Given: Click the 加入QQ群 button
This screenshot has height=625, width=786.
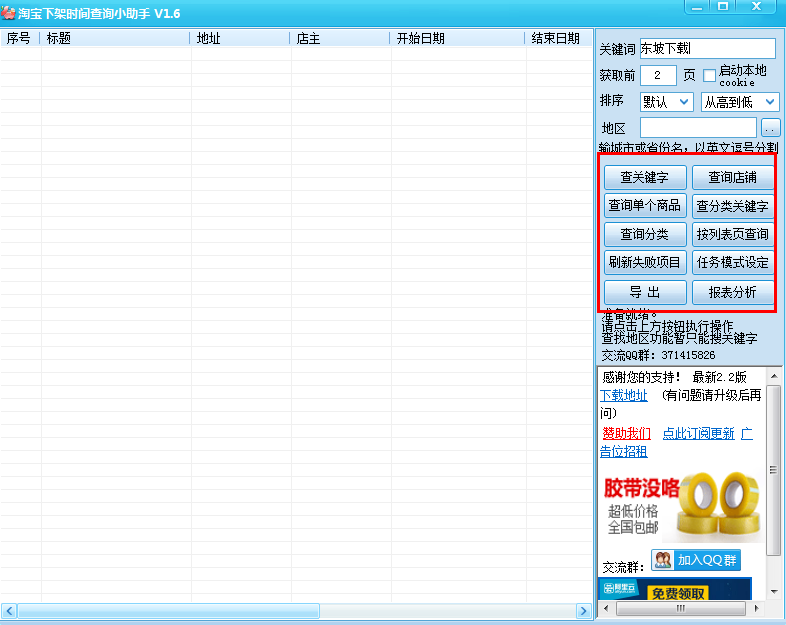Looking at the screenshot, I should click(x=696, y=560).
